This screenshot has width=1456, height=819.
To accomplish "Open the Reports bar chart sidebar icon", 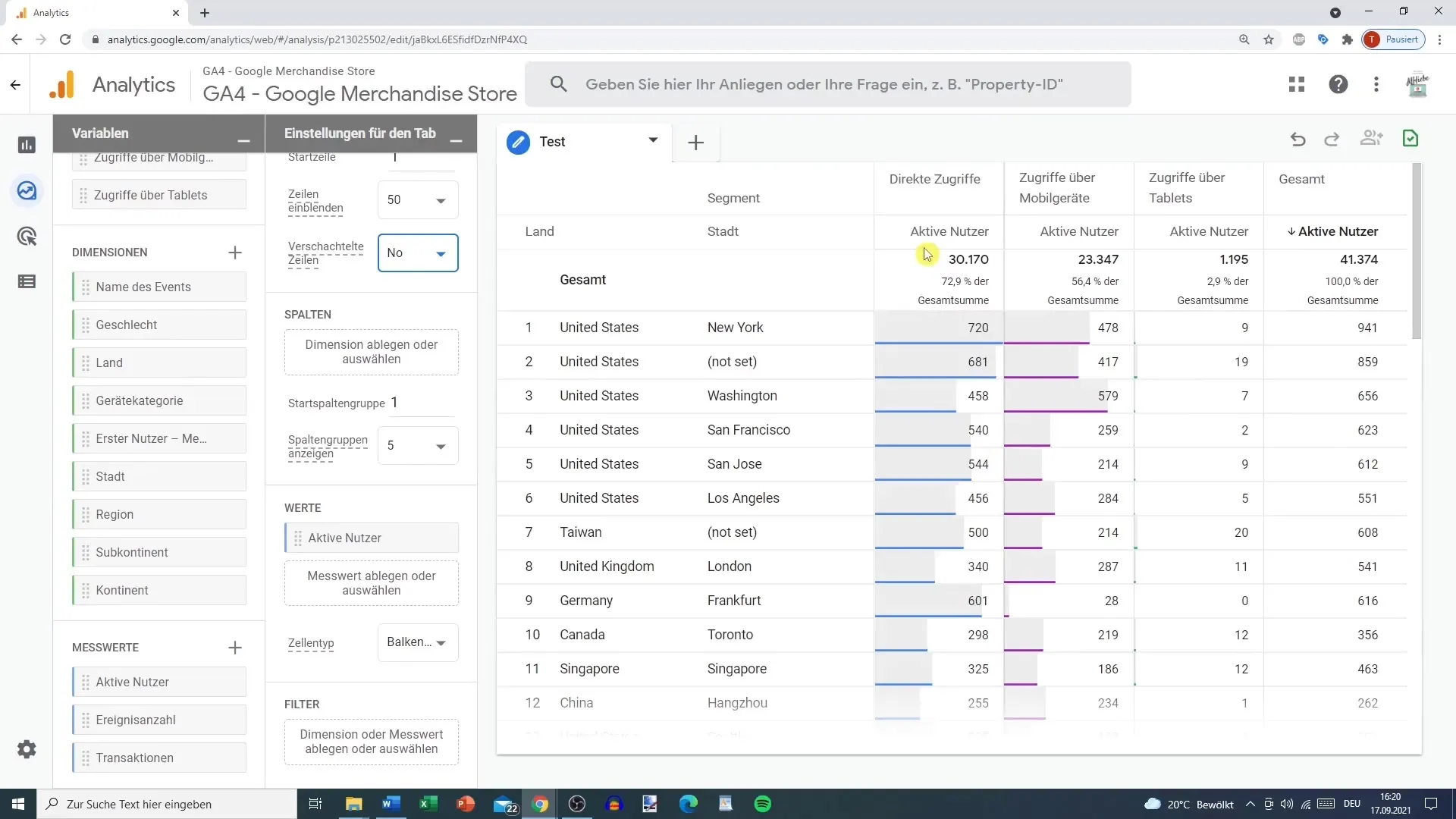I will (x=27, y=145).
